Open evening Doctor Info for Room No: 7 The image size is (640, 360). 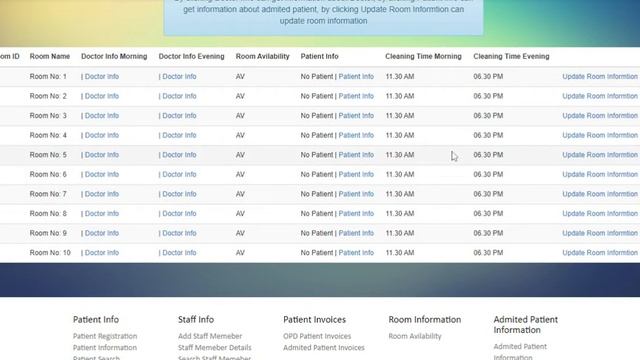(x=179, y=194)
